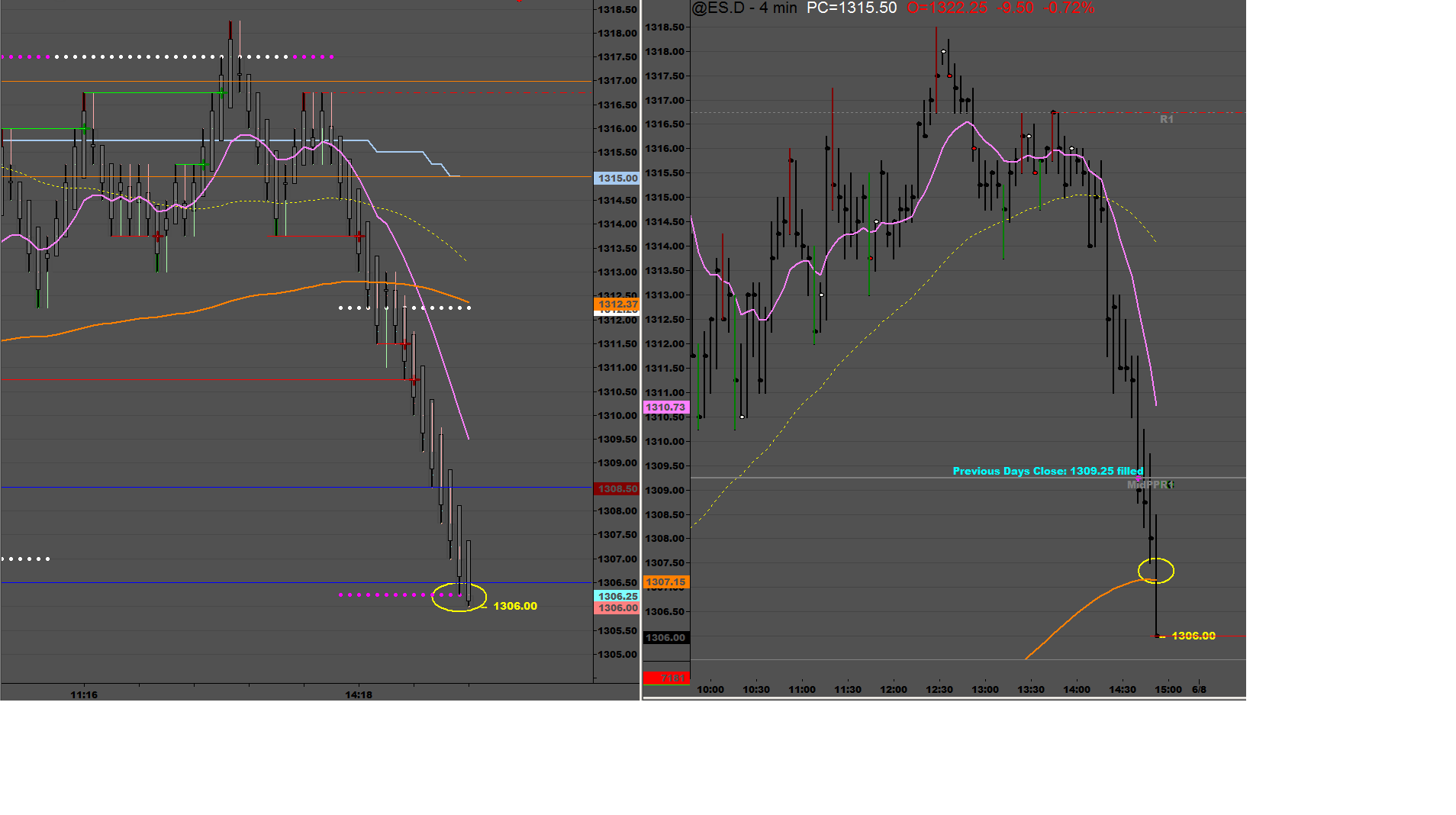1456x815 pixels.
Task: Click the -9.50 net change in header
Action: point(1016,8)
